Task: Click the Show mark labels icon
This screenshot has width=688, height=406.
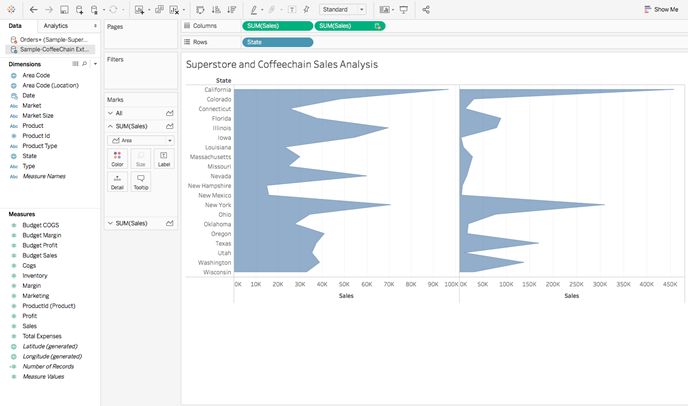Action: pyautogui.click(x=292, y=9)
